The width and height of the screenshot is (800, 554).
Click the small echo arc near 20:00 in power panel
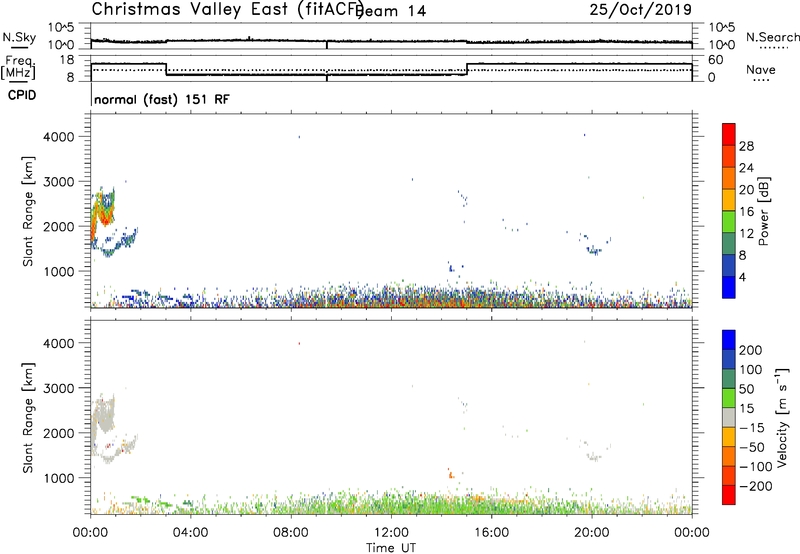click(x=593, y=249)
